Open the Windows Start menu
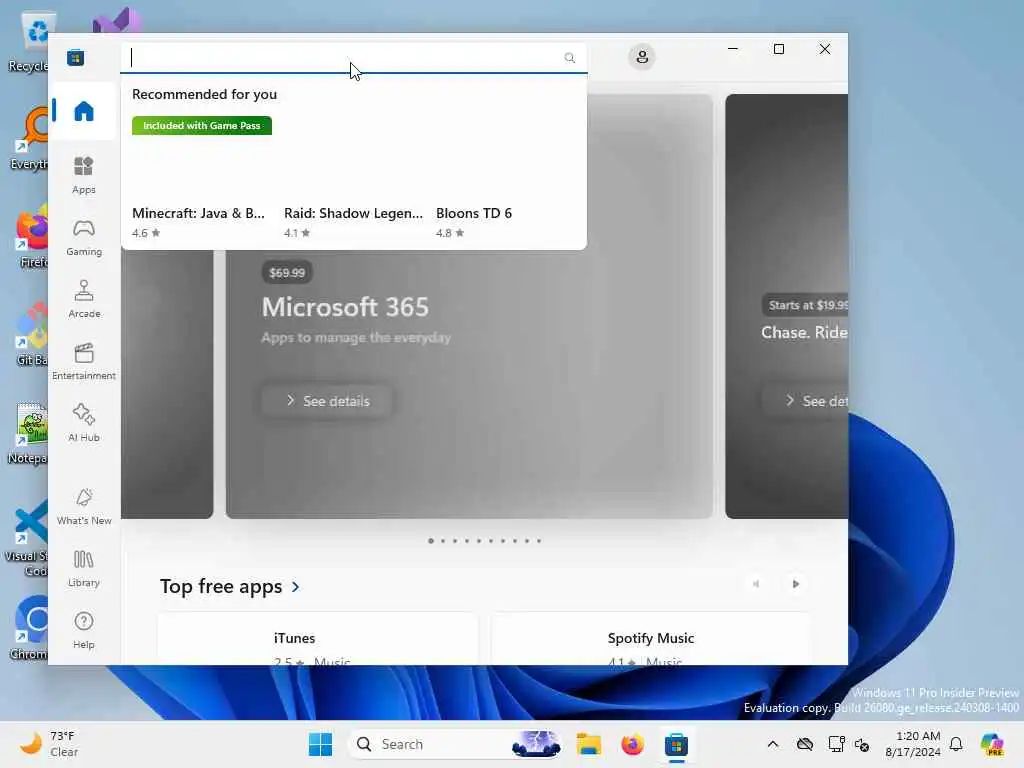Image resolution: width=1024 pixels, height=768 pixels. pyautogui.click(x=320, y=744)
